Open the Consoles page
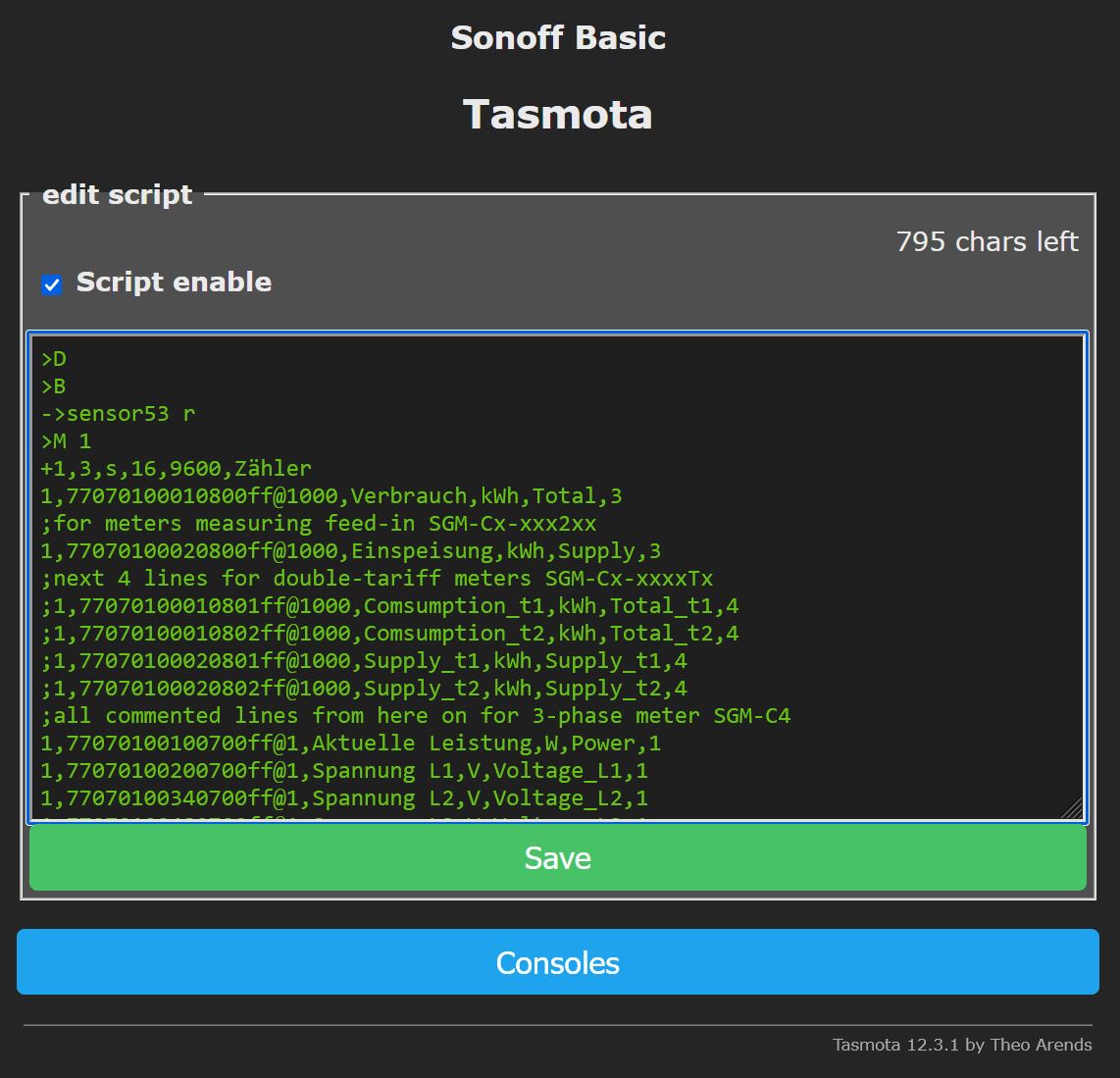The image size is (1120, 1078). (557, 962)
